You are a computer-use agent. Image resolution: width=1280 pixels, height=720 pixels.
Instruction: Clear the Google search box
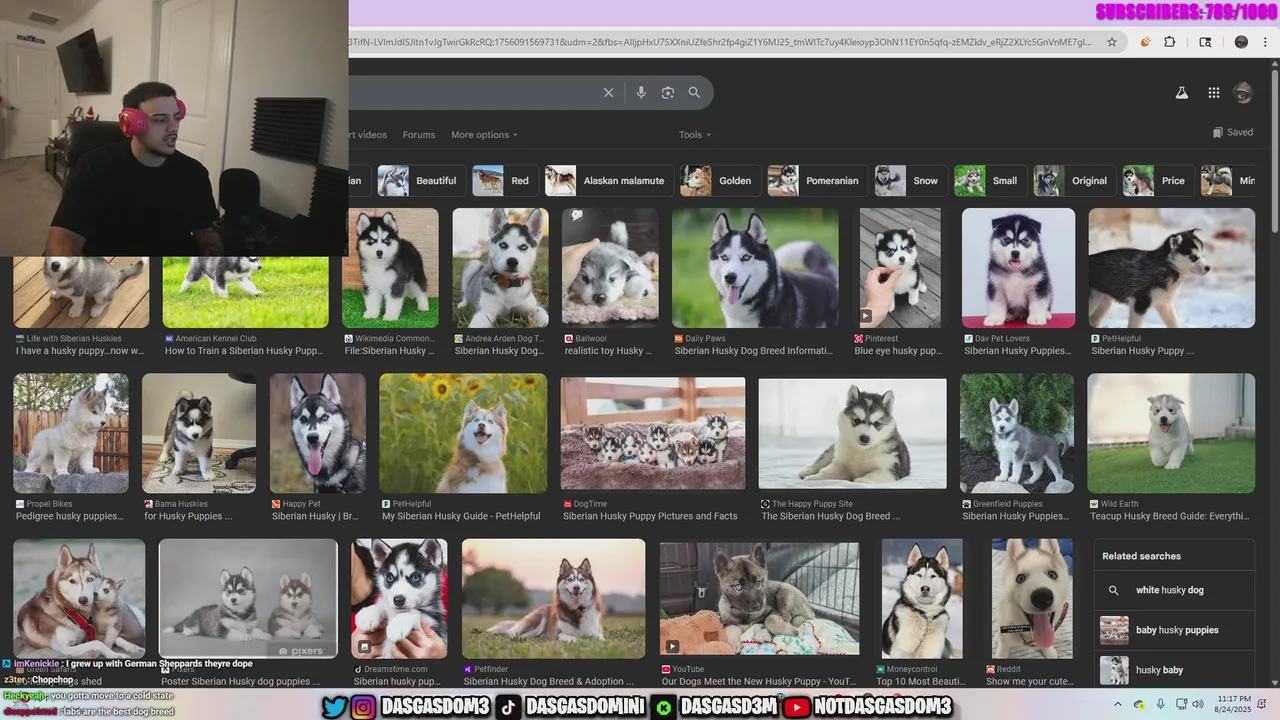pos(608,93)
